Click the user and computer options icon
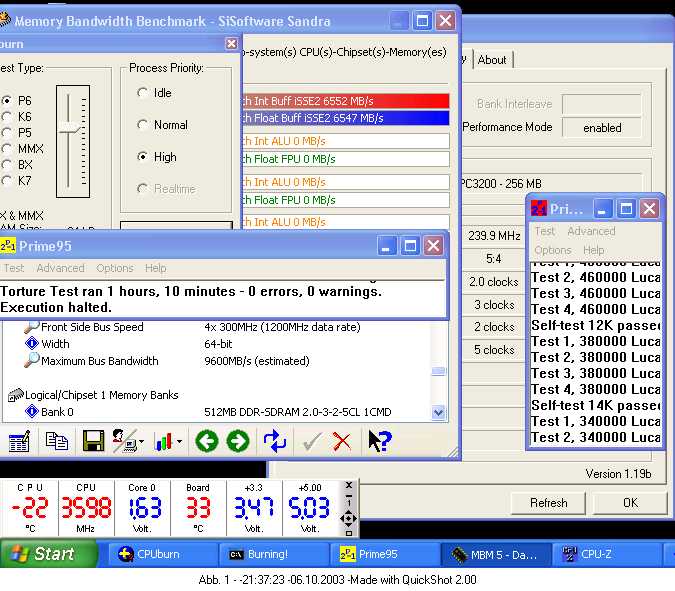This screenshot has height=591, width=675. pyautogui.click(x=124, y=441)
